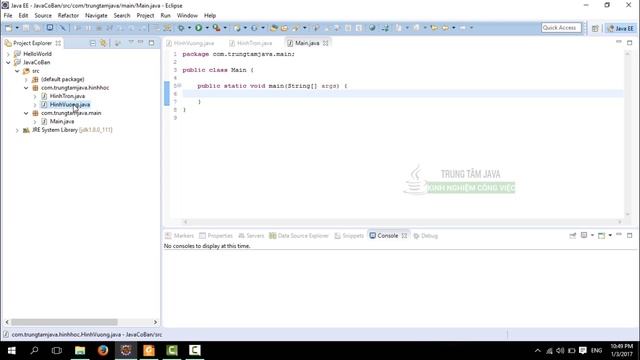Open the New Java Class dropdown arrow
Viewport: 640px width, 360px height.
(x=262, y=28)
